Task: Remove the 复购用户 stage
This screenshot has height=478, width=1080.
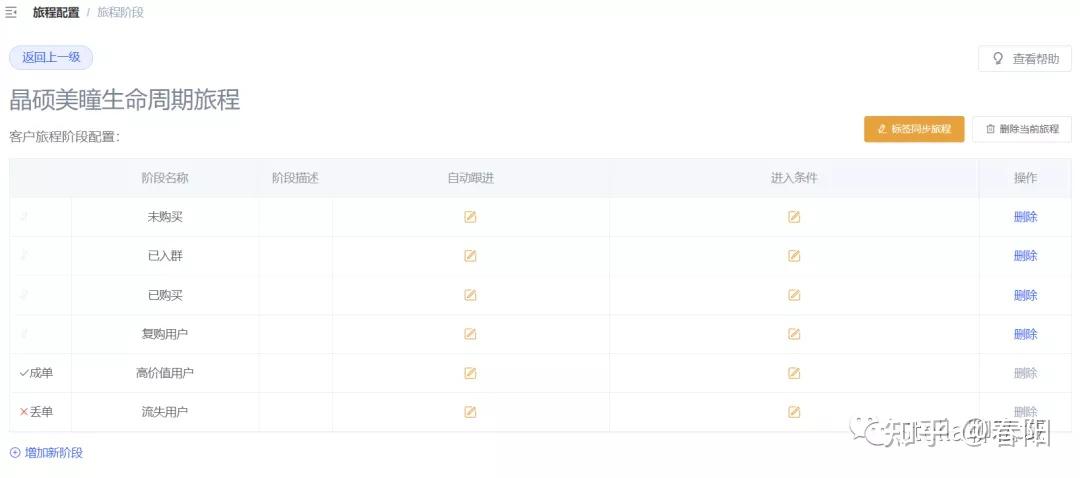Action: [x=1025, y=334]
